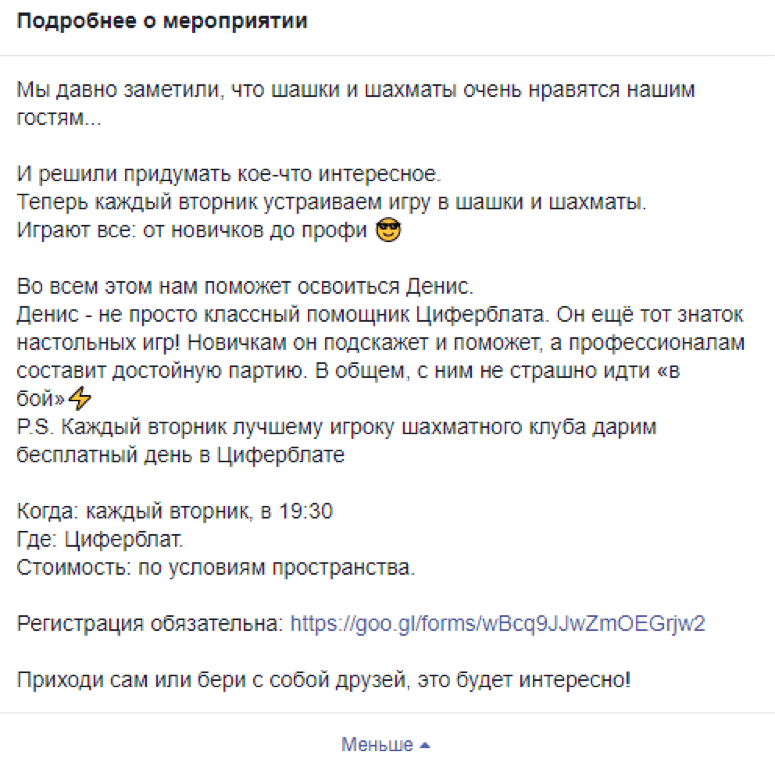Click the line Теперь каждый вторник устраиваем игру
Viewport: 775px width, 759px height.
[332, 202]
